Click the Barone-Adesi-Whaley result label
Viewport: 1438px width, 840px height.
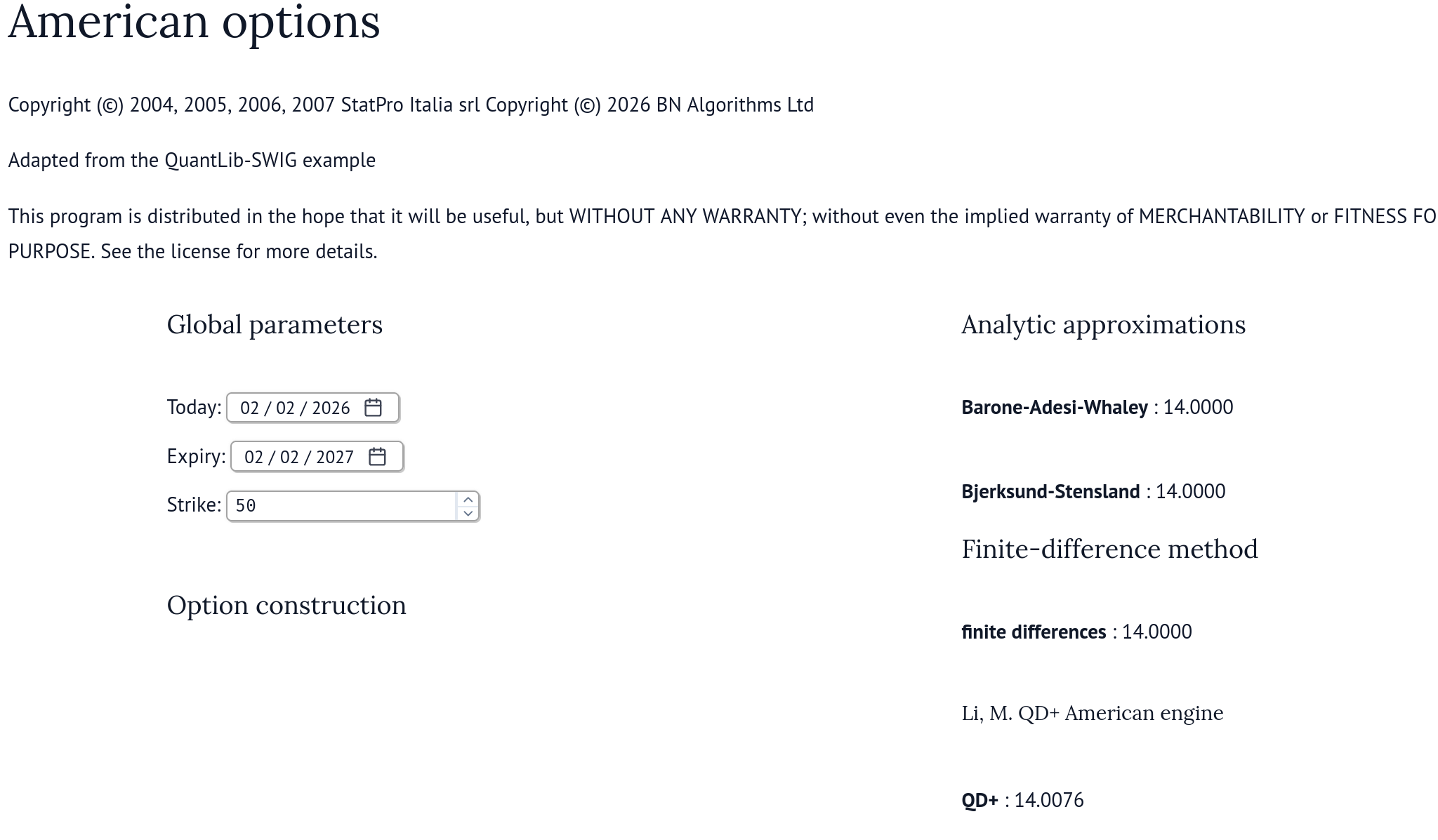[x=1054, y=408]
